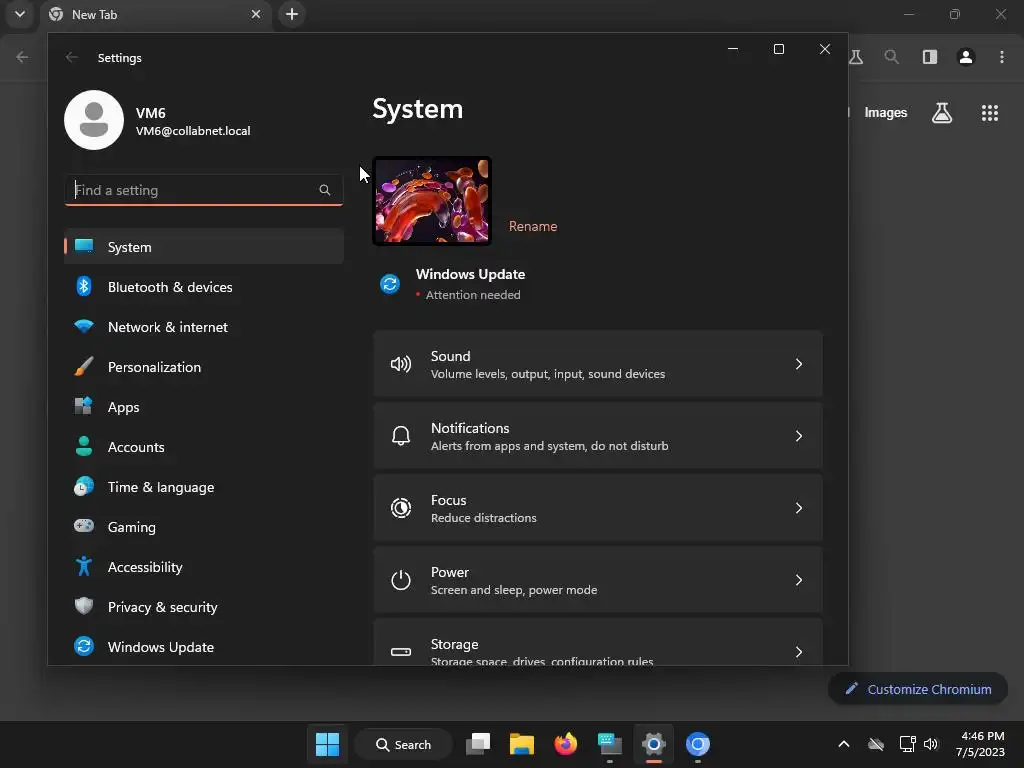Click the taskbar Search box

(403, 744)
